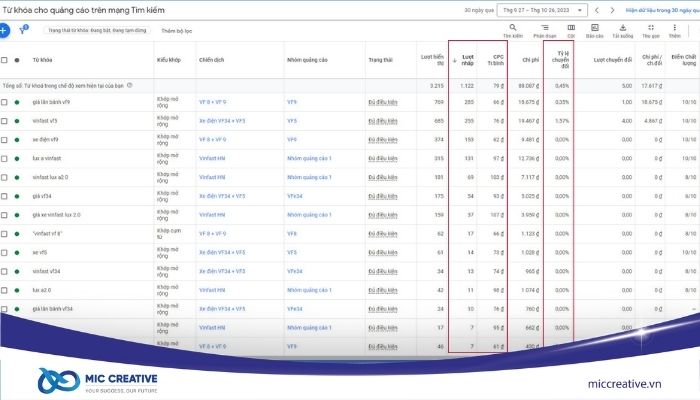Image resolution: width=700 pixels, height=400 pixels.
Task: Open the Thêm three-dot menu
Action: pyautogui.click(x=675, y=28)
